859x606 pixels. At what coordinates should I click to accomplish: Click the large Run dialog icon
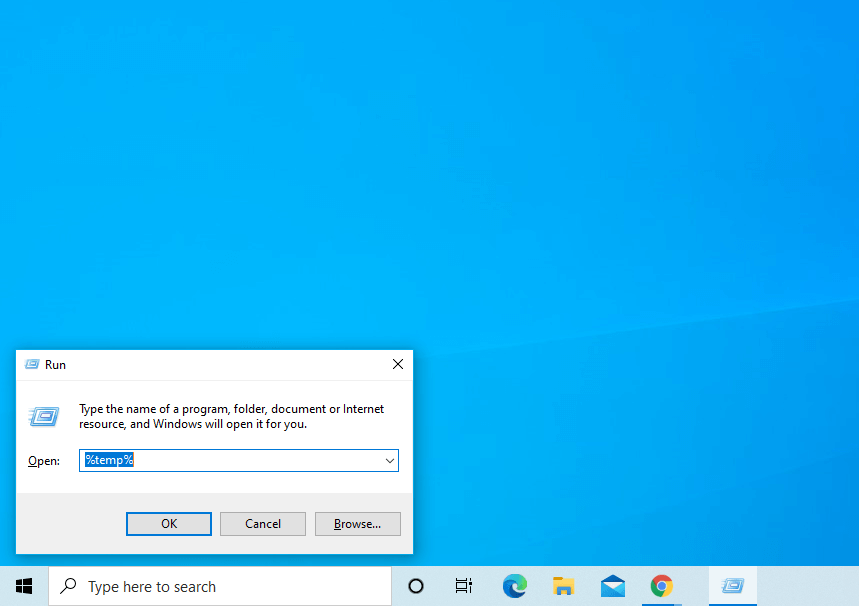pyautogui.click(x=43, y=417)
